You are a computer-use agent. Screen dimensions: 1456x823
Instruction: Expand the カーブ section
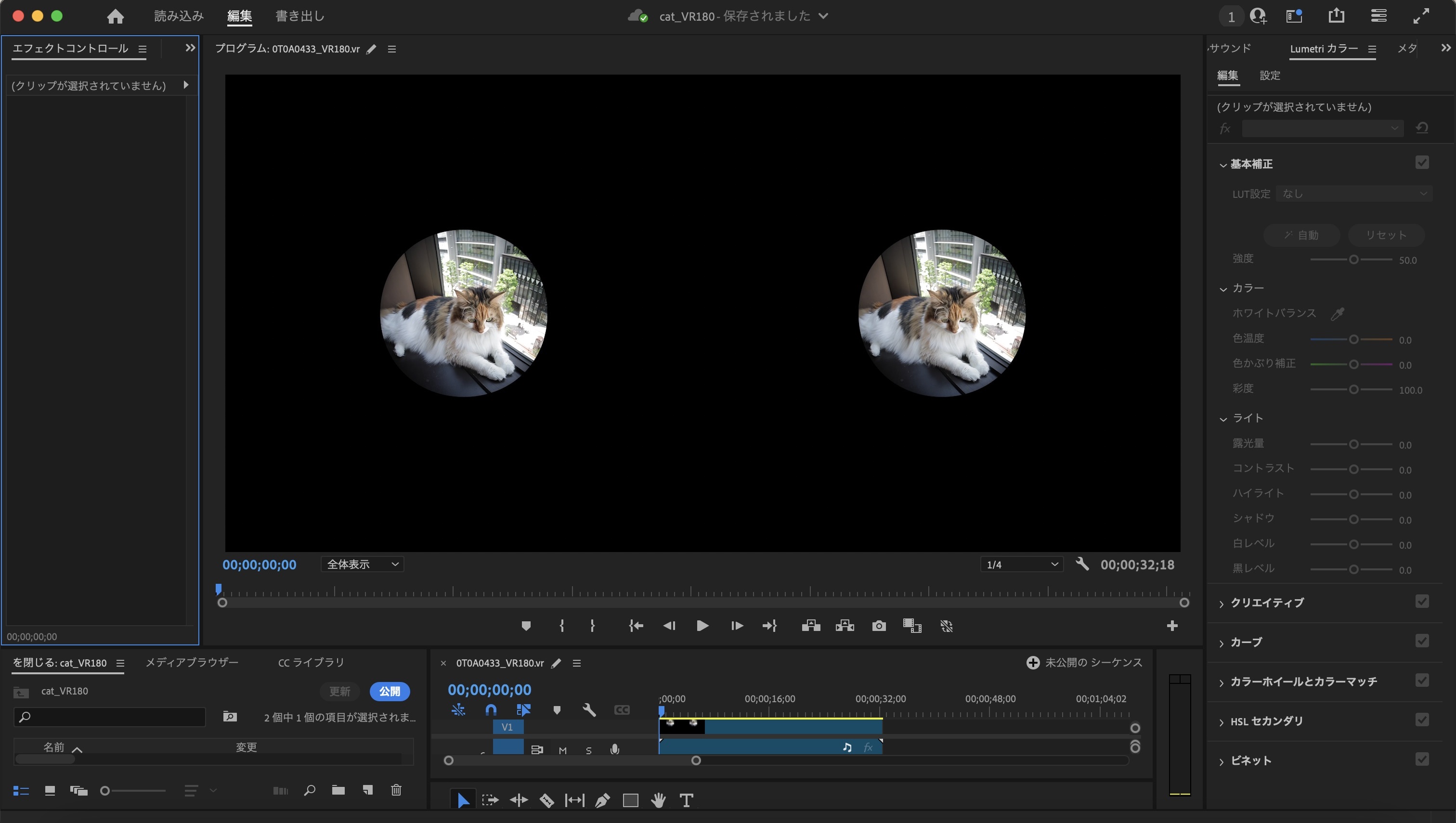pos(1246,642)
